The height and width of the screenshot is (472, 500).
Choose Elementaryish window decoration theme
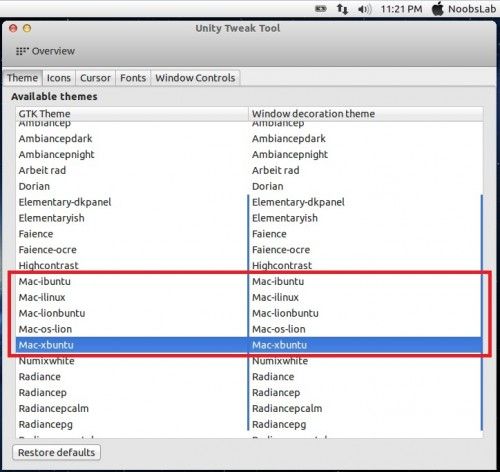(x=366, y=218)
